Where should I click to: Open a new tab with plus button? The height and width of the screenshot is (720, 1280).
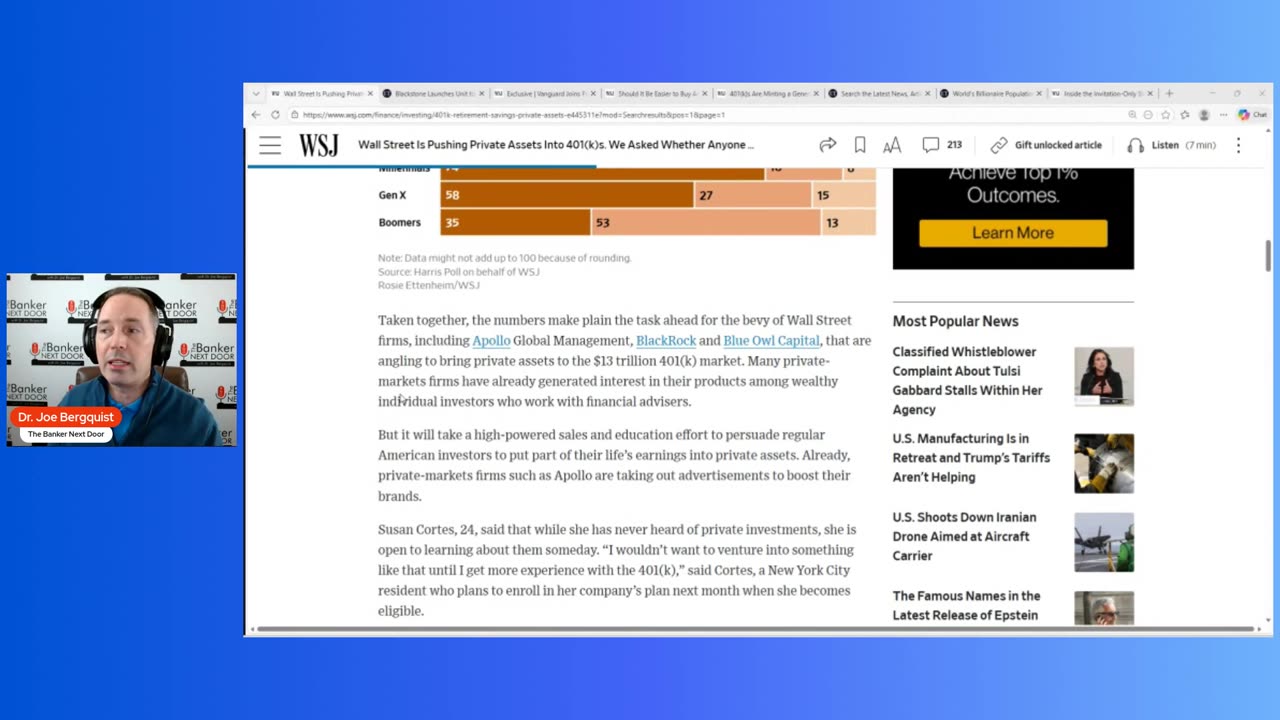pos(1169,94)
